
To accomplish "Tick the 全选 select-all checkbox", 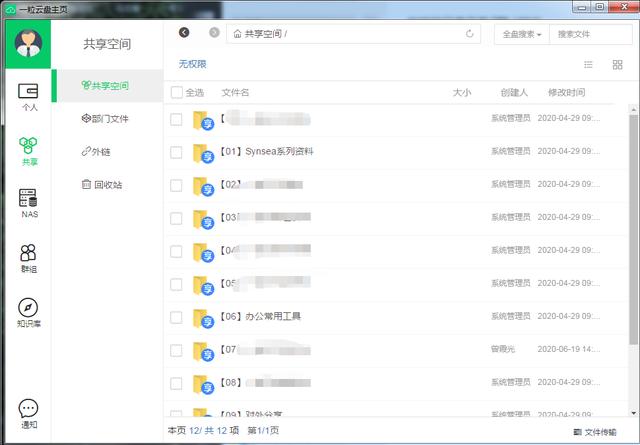I will (x=177, y=92).
